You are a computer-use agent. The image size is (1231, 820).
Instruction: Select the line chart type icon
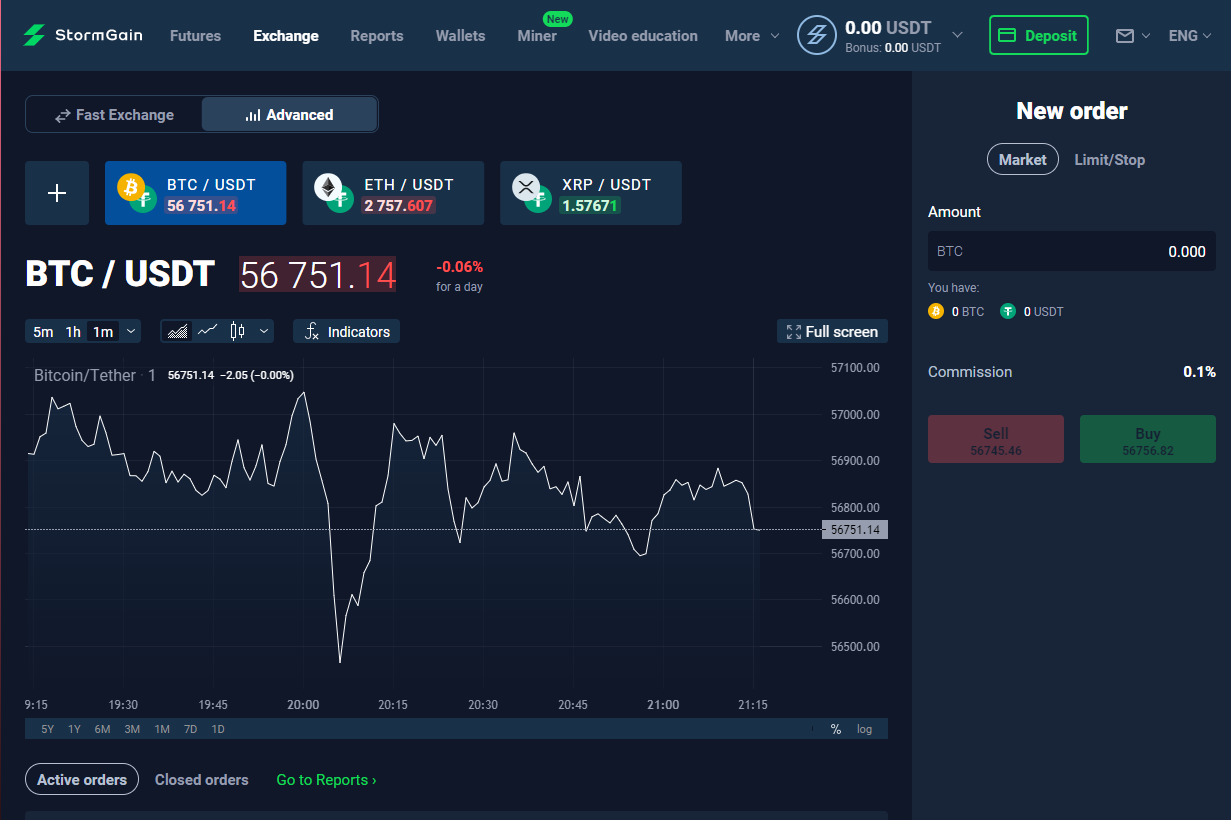pos(208,331)
